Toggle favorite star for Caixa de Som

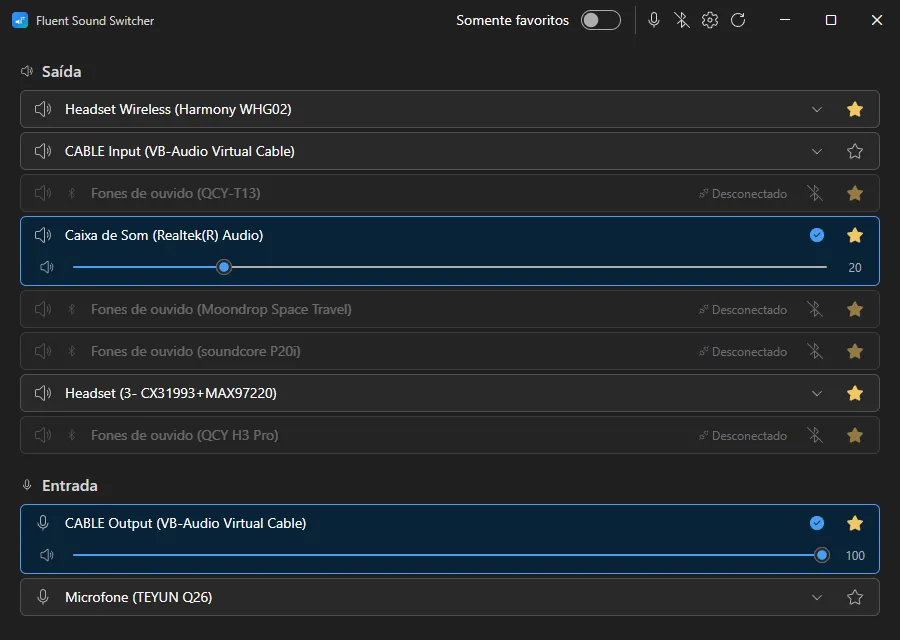[x=855, y=235]
